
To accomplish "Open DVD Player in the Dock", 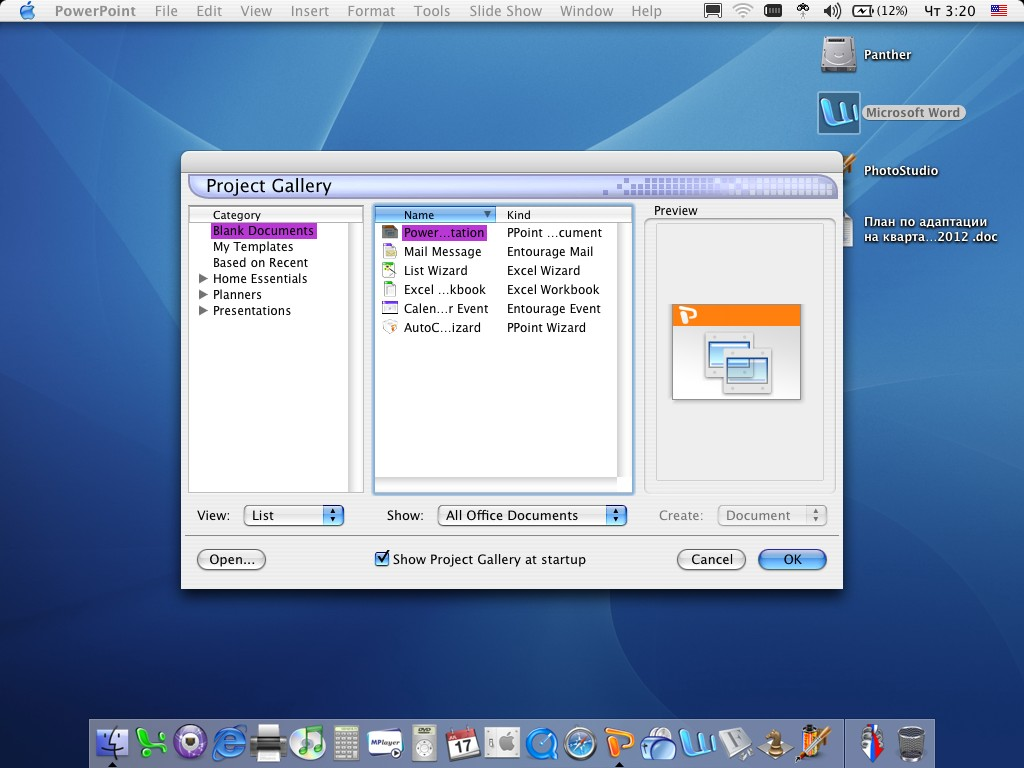I will point(424,743).
